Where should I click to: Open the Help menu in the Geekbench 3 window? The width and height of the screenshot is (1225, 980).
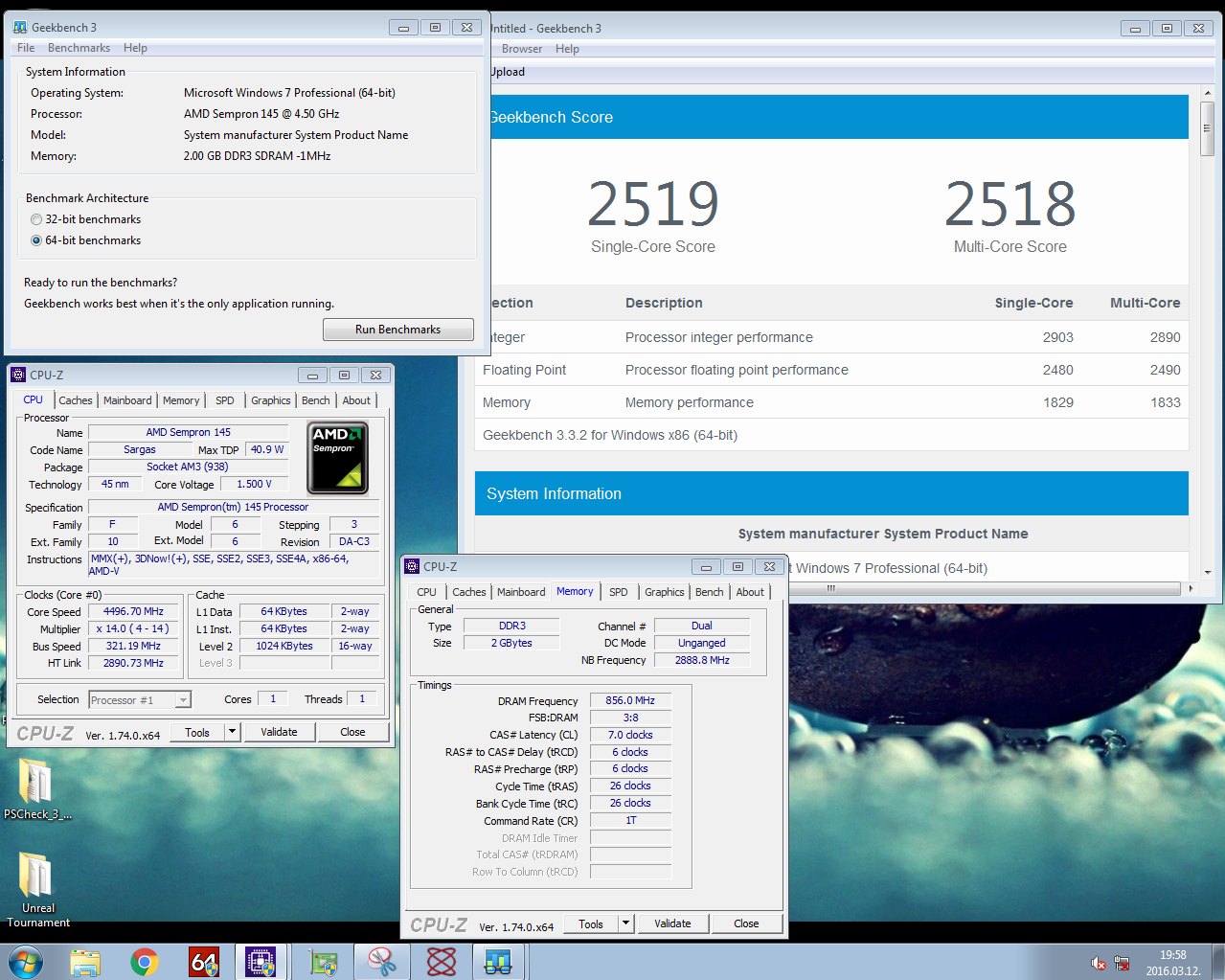135,48
